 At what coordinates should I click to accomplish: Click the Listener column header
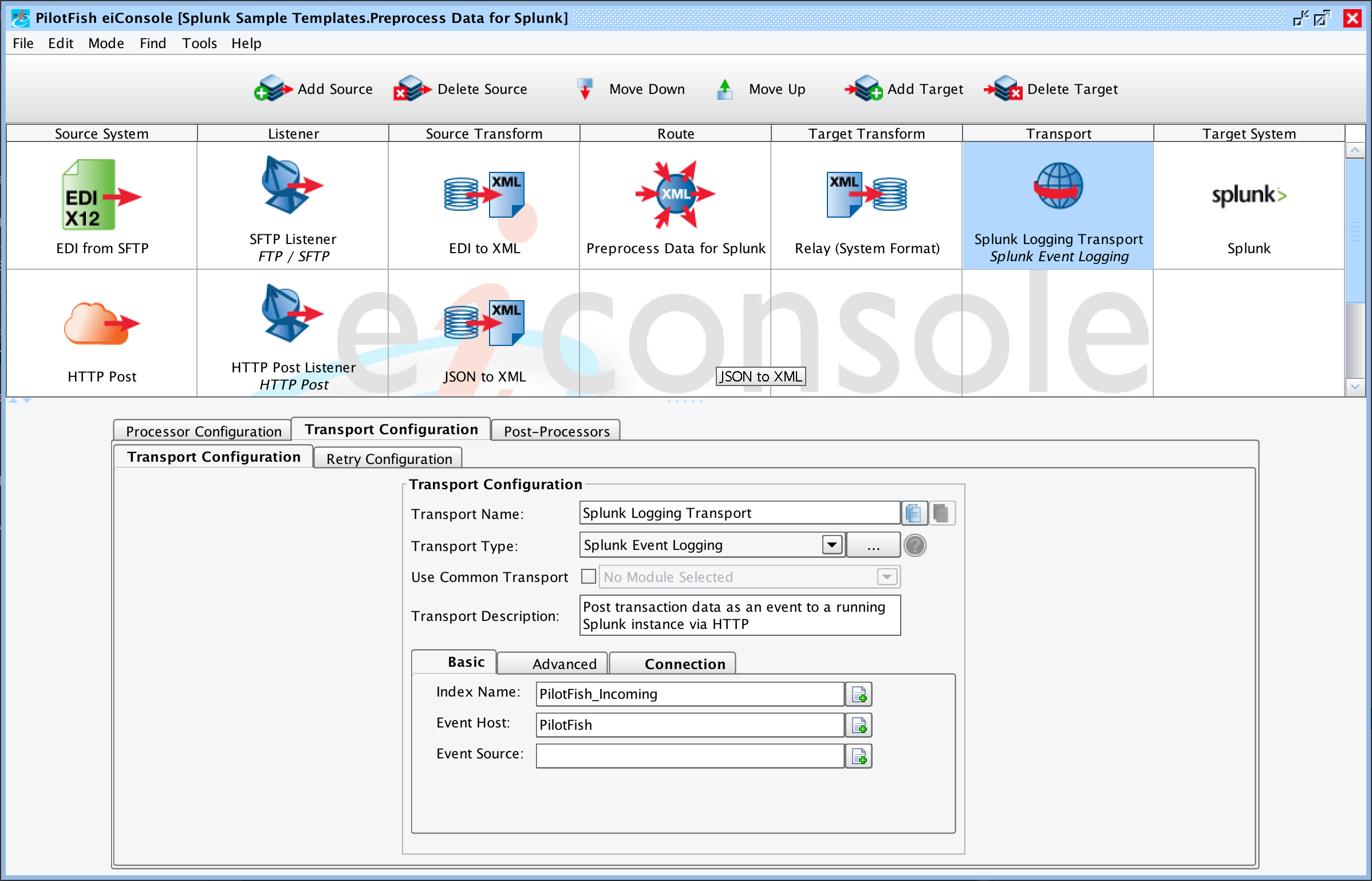click(x=293, y=133)
